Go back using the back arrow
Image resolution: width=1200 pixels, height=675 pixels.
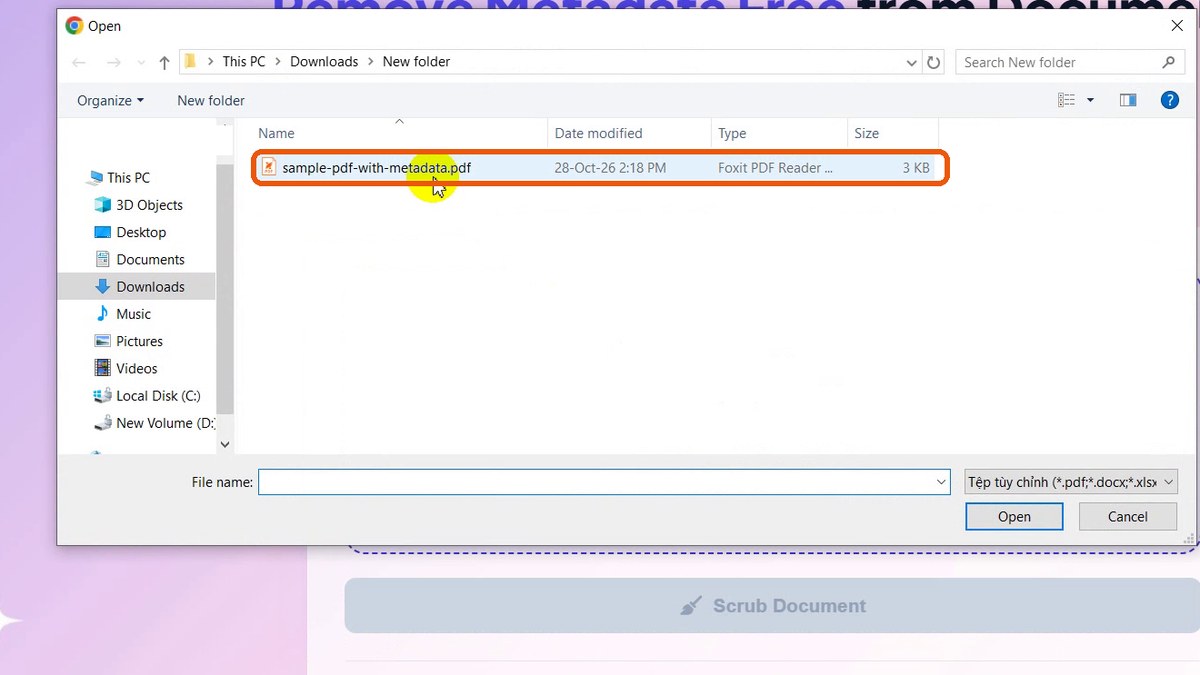79,62
